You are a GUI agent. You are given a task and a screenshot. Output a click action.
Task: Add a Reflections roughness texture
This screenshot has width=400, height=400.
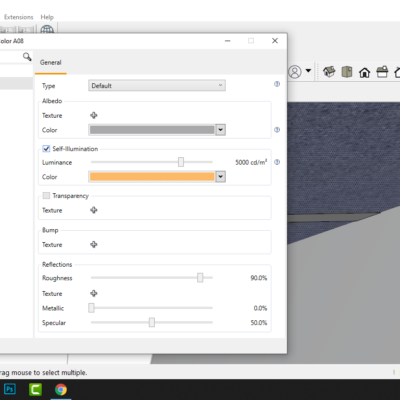(x=94, y=293)
